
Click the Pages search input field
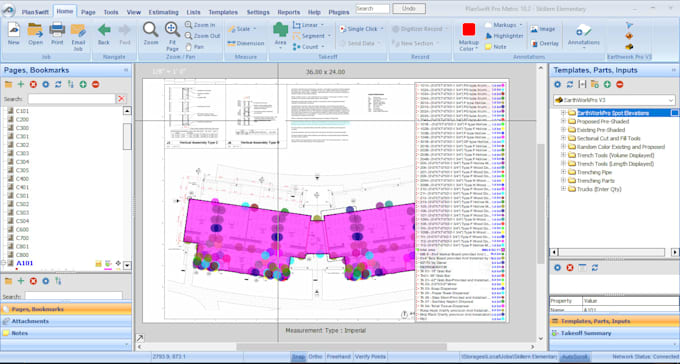tap(72, 99)
